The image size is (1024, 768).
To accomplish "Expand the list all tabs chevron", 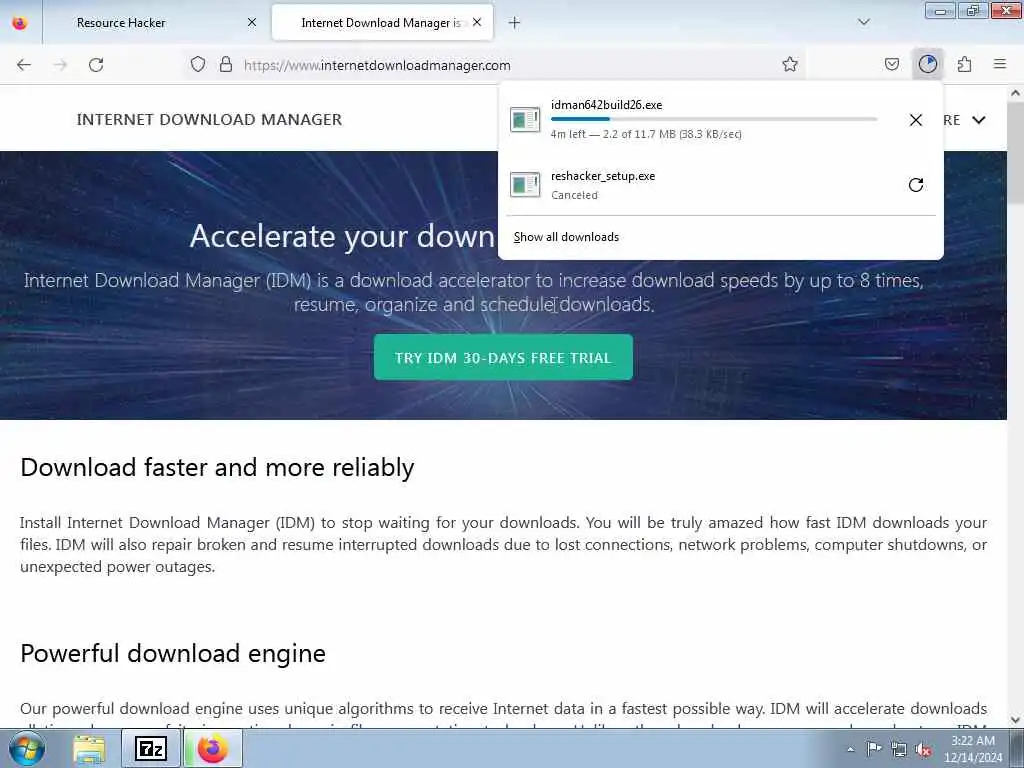I will 863,22.
